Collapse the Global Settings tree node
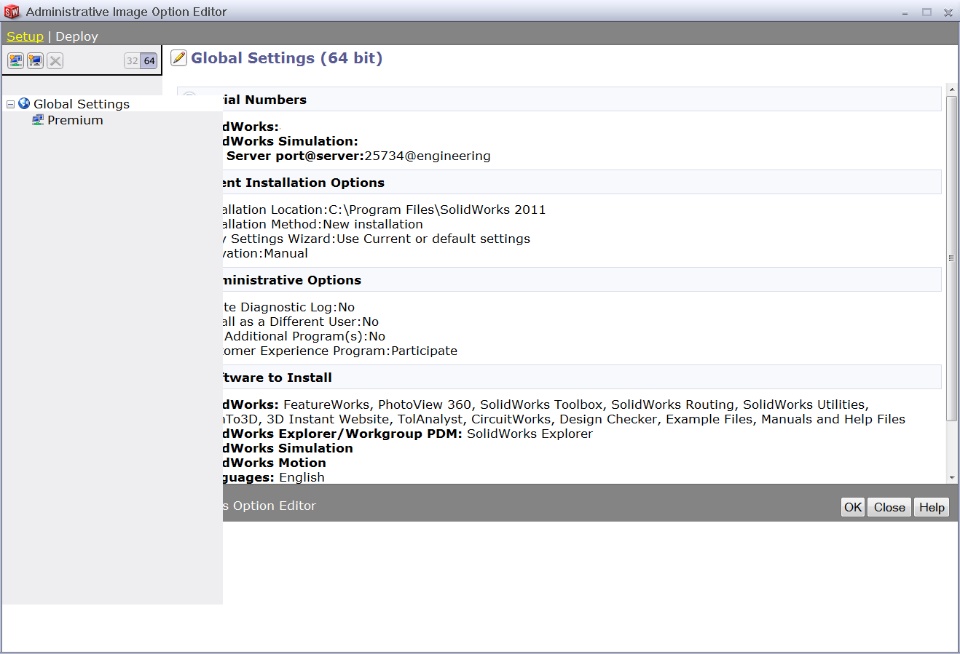 (x=10, y=104)
